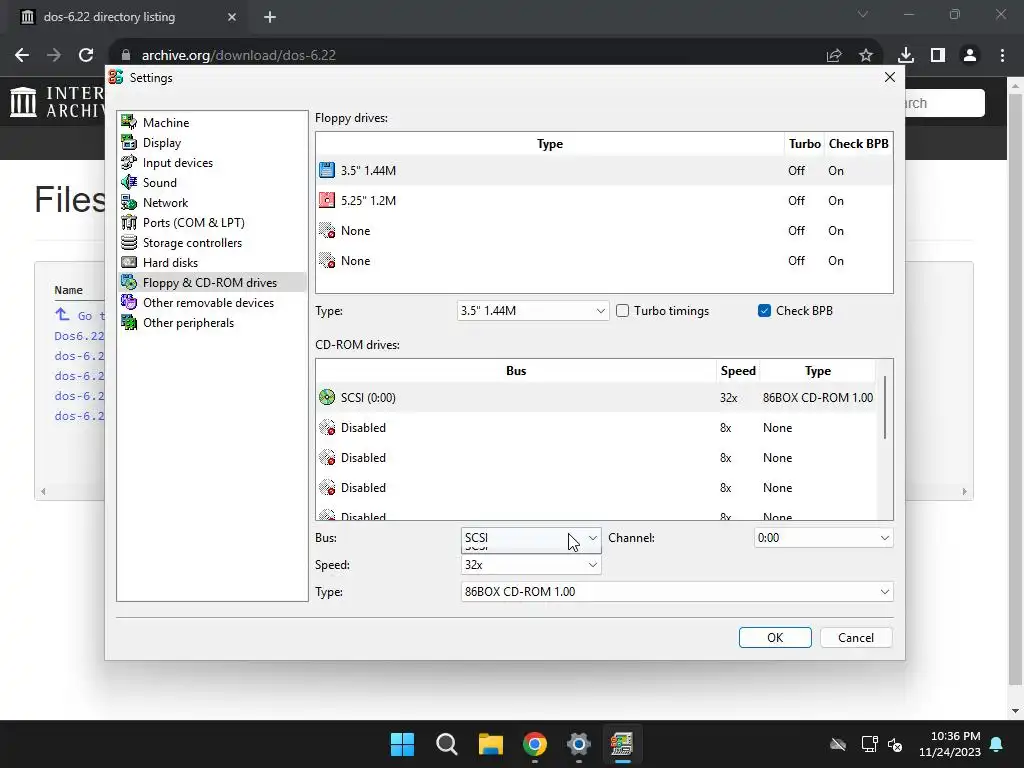Switch to Machine settings page

[166, 122]
